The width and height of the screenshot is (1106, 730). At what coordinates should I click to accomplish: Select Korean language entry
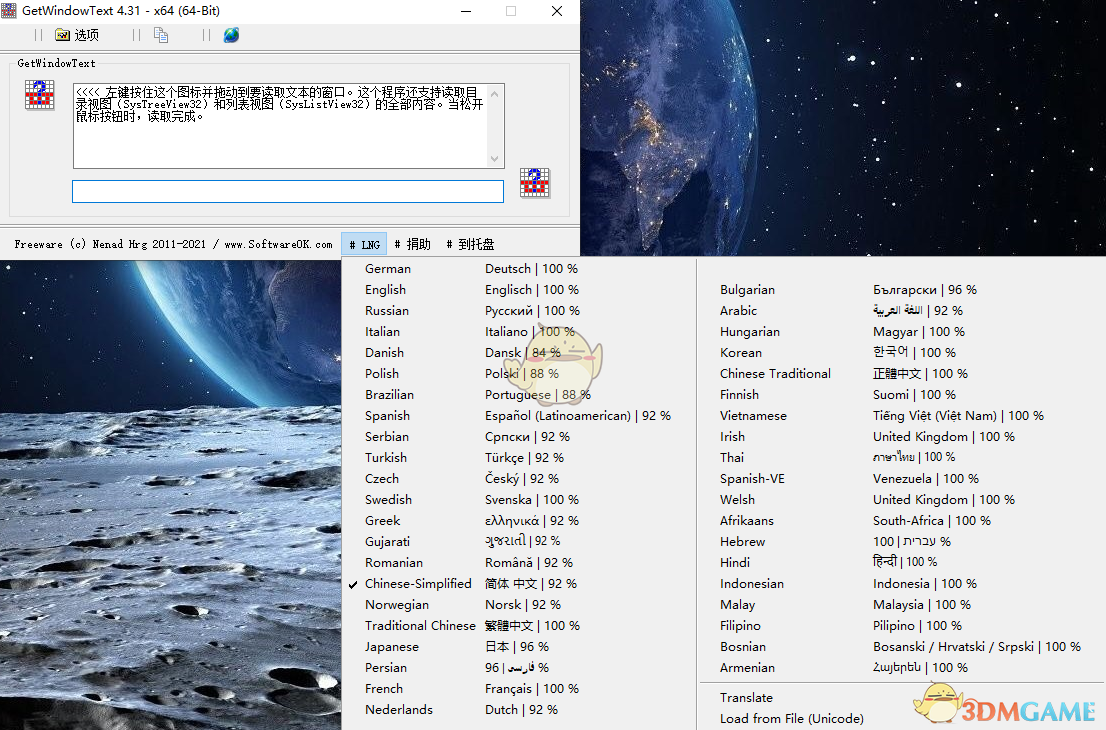pyautogui.click(x=901, y=353)
